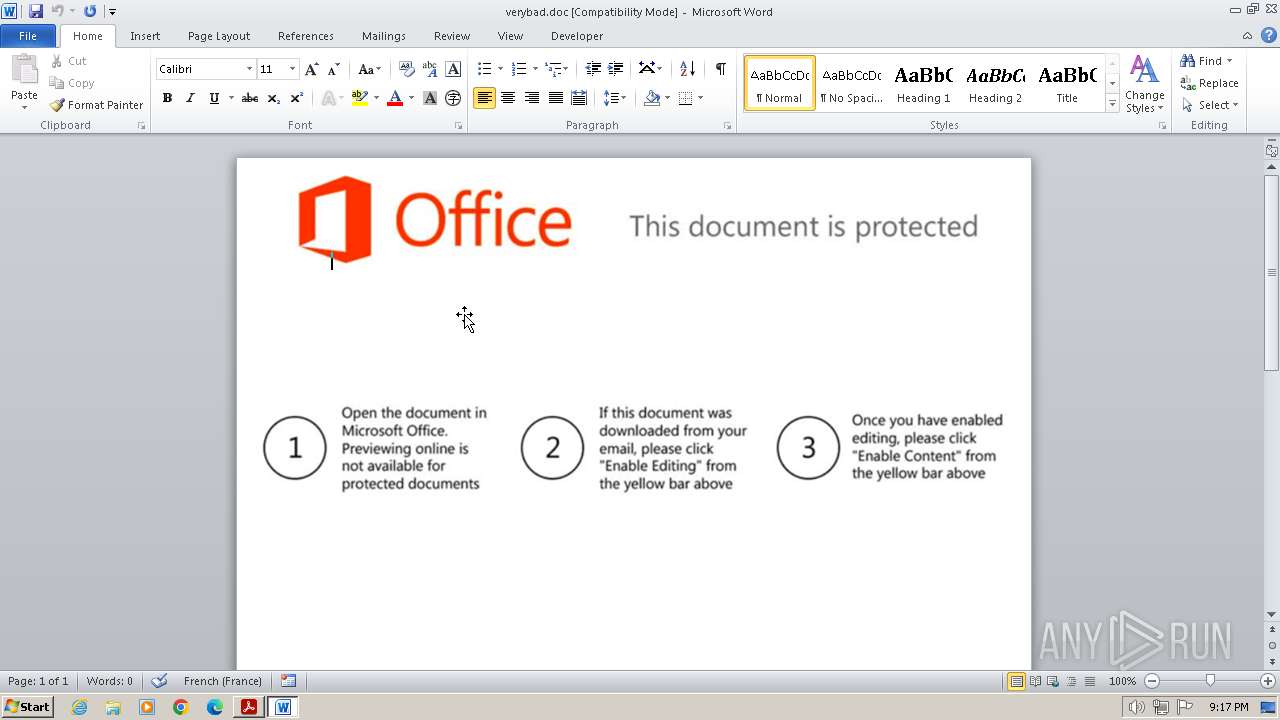The image size is (1280, 720).
Task: Clear formatting with the eraser icon
Action: [406, 69]
